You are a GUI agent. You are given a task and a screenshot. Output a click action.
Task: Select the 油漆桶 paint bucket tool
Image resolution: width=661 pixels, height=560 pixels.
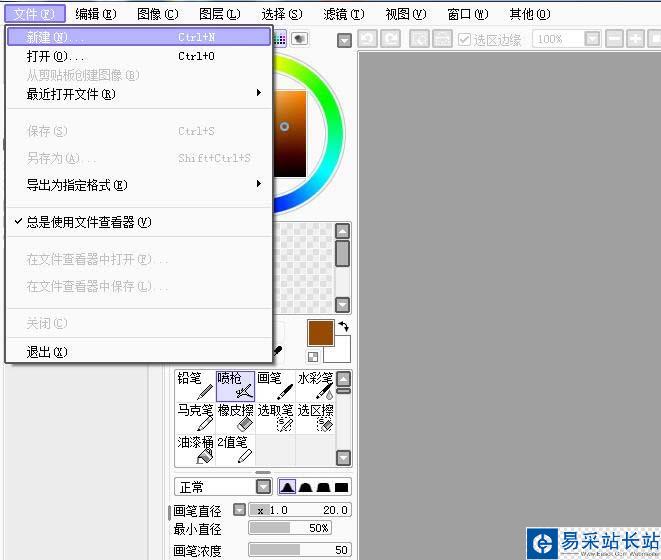[195, 450]
